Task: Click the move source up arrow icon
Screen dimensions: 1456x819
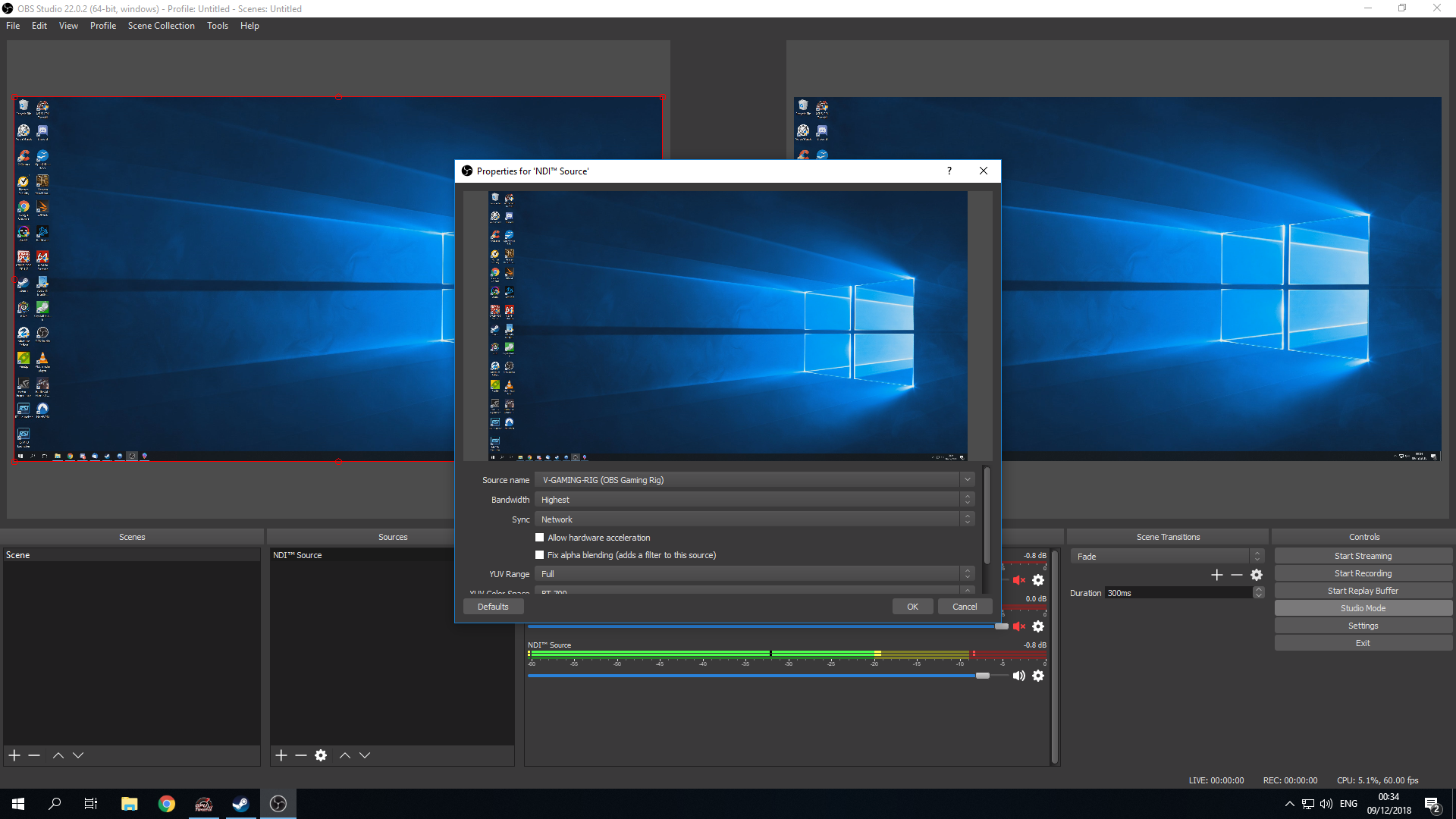Action: click(x=344, y=755)
